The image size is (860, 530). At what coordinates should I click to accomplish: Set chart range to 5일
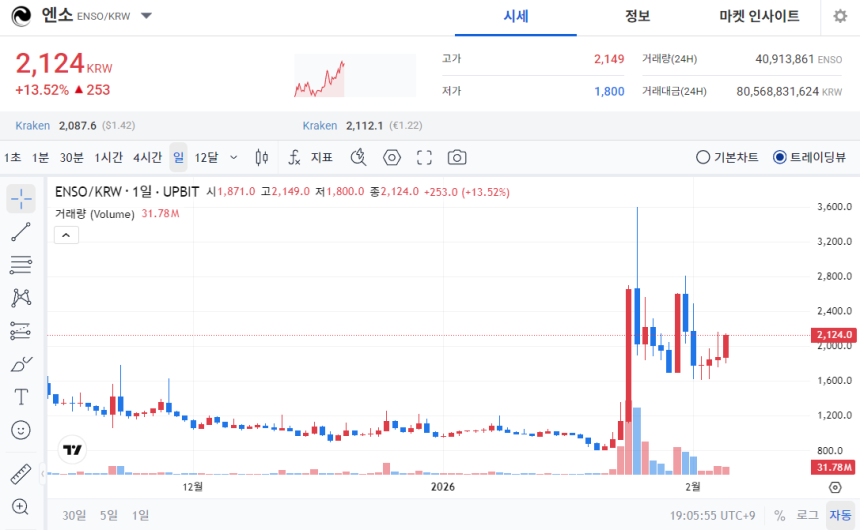point(109,516)
